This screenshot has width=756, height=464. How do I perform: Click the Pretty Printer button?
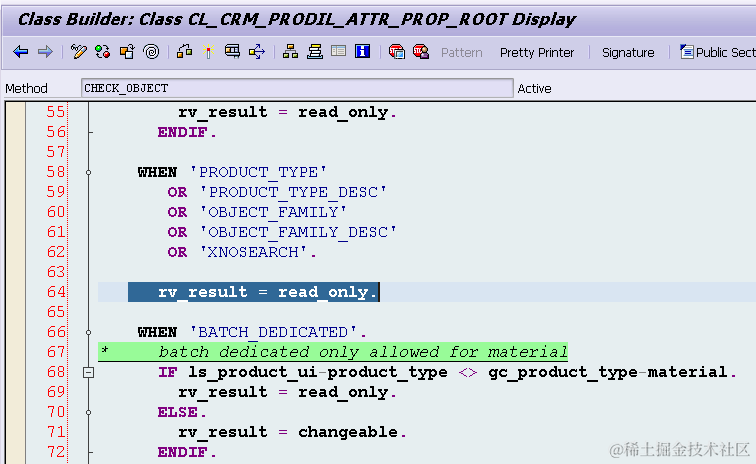[x=537, y=53]
